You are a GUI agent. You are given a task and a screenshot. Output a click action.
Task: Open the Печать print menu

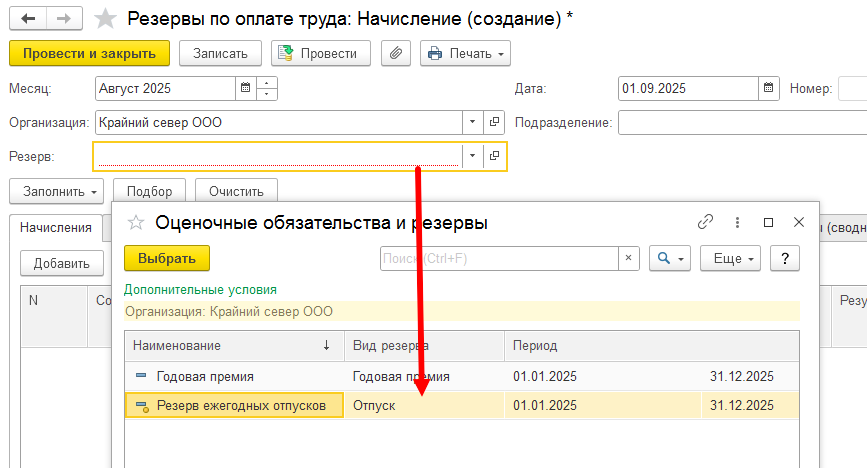pos(466,54)
